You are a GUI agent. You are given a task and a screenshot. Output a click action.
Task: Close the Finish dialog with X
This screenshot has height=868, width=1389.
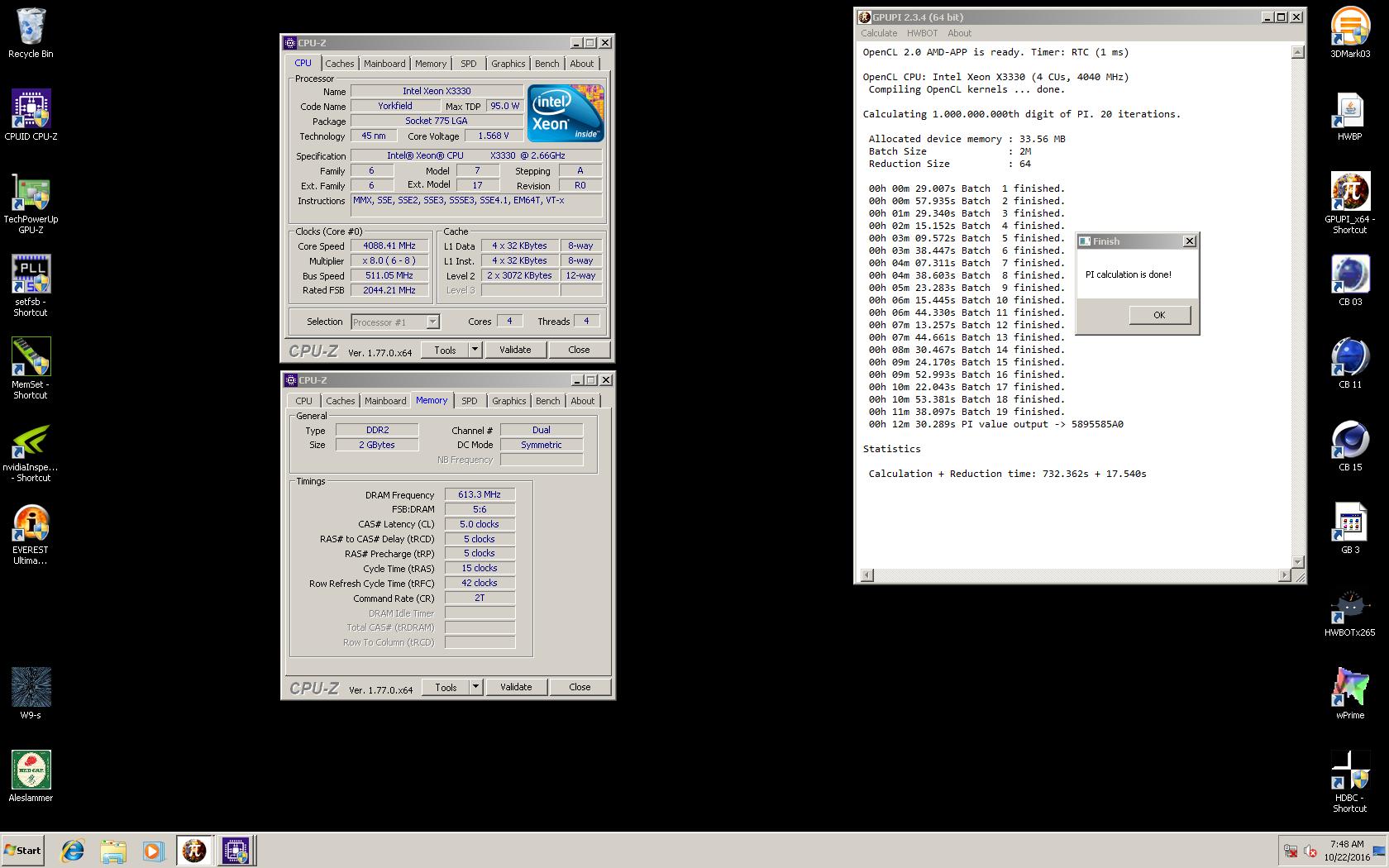[1190, 241]
